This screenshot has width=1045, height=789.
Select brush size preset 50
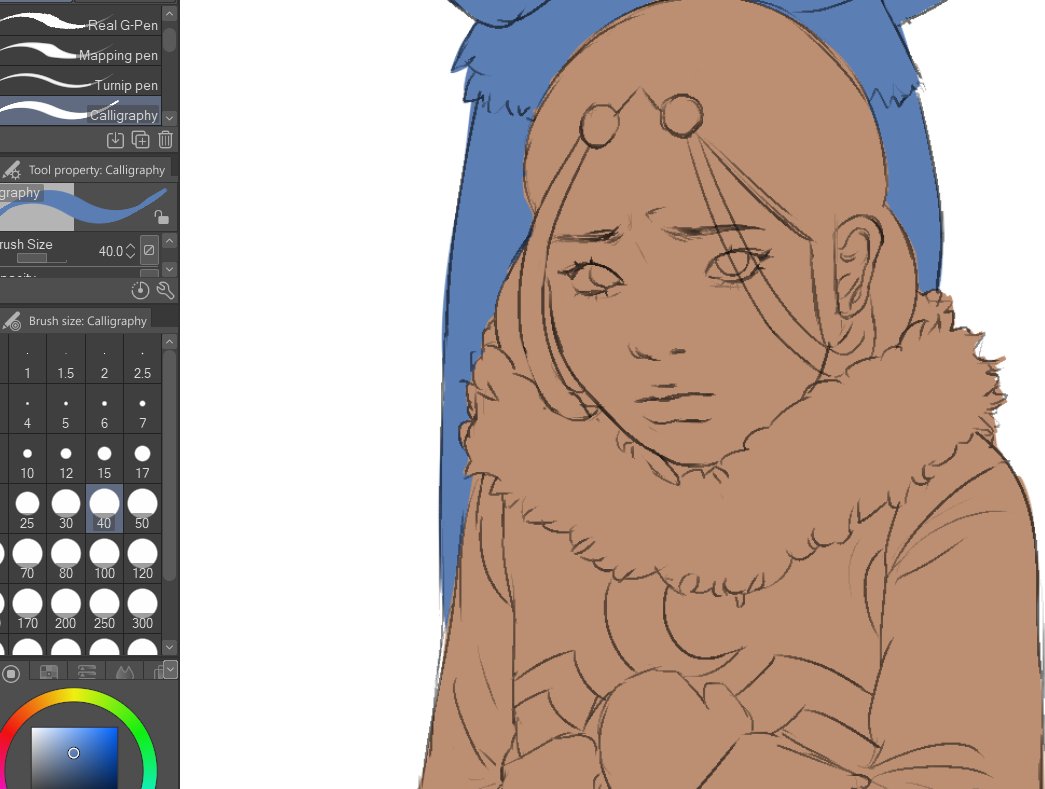(142, 509)
